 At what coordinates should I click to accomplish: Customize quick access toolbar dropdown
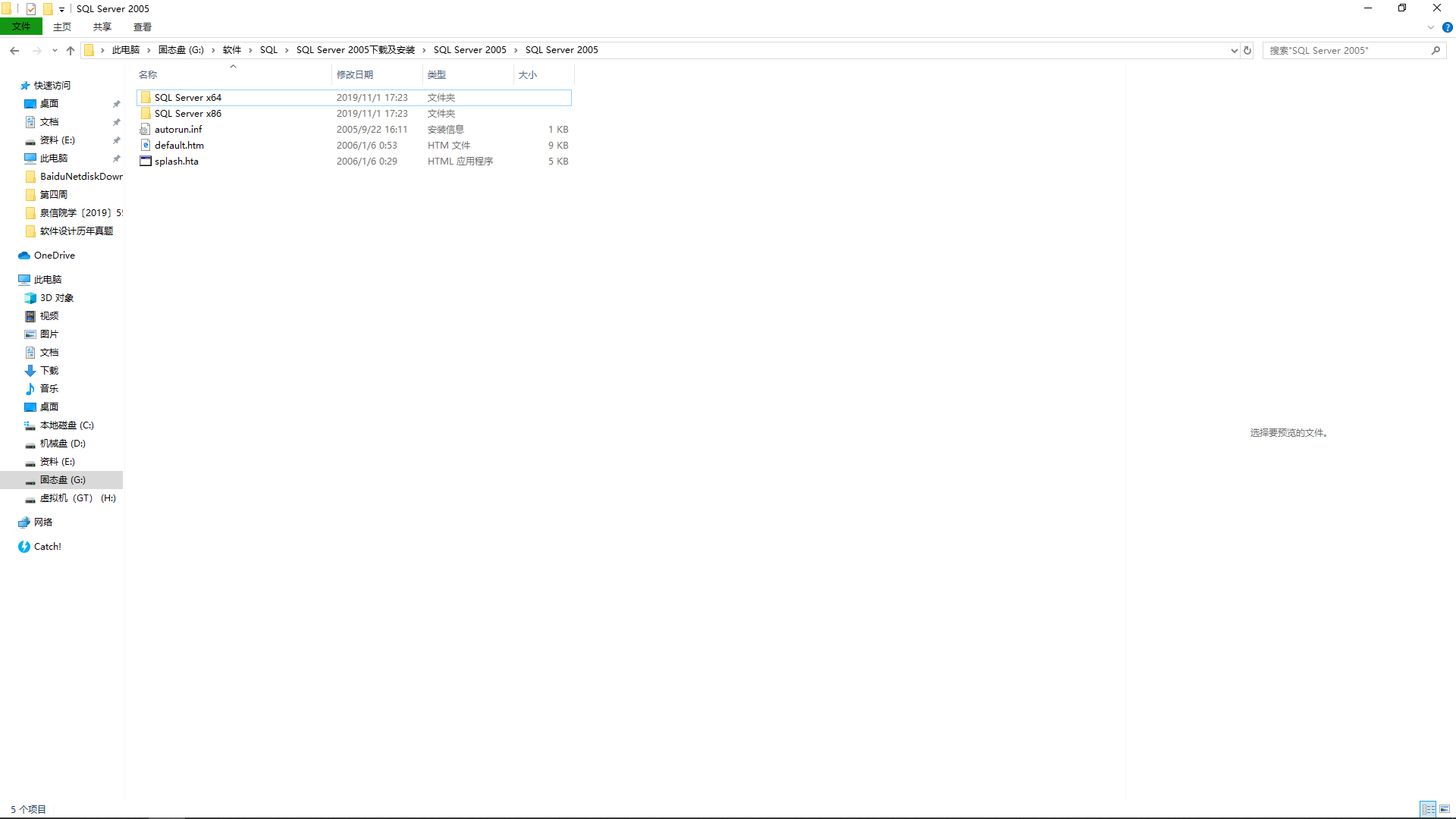[62, 10]
